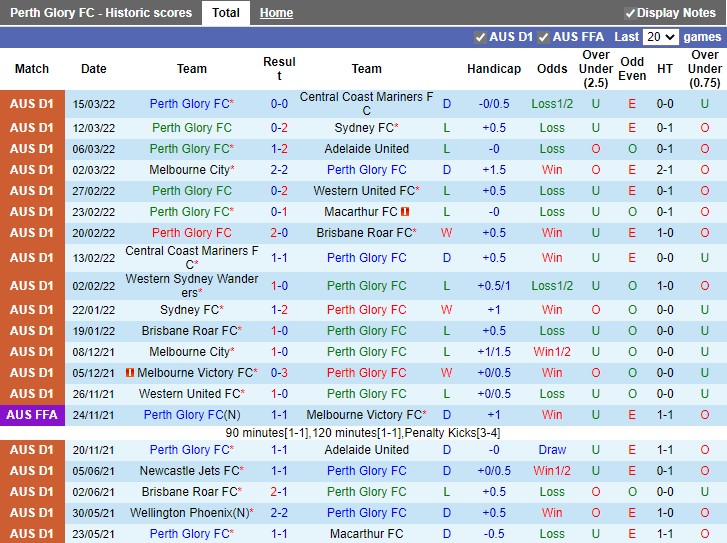Open Wellington Phoenix team link
The width and height of the screenshot is (727, 543).
(x=186, y=513)
